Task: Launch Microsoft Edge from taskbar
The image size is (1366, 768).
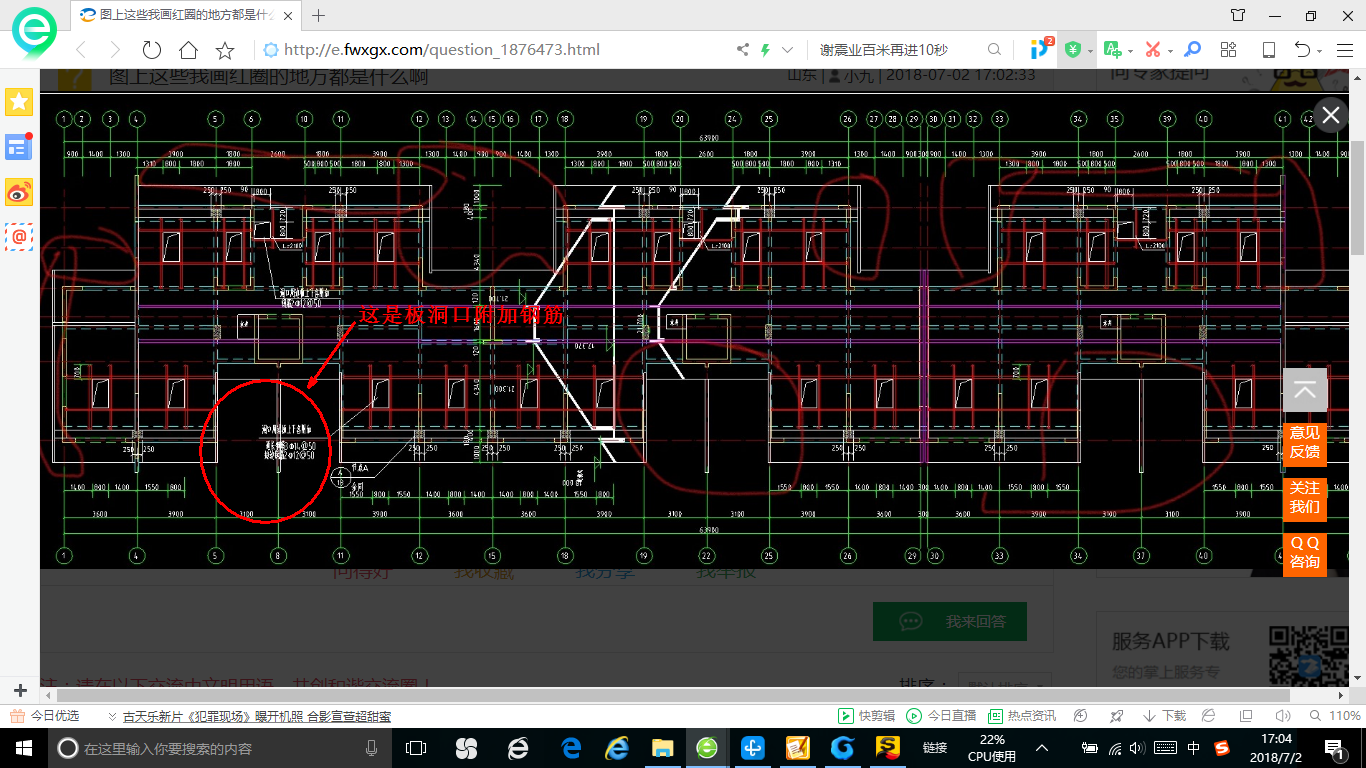Action: 571,748
